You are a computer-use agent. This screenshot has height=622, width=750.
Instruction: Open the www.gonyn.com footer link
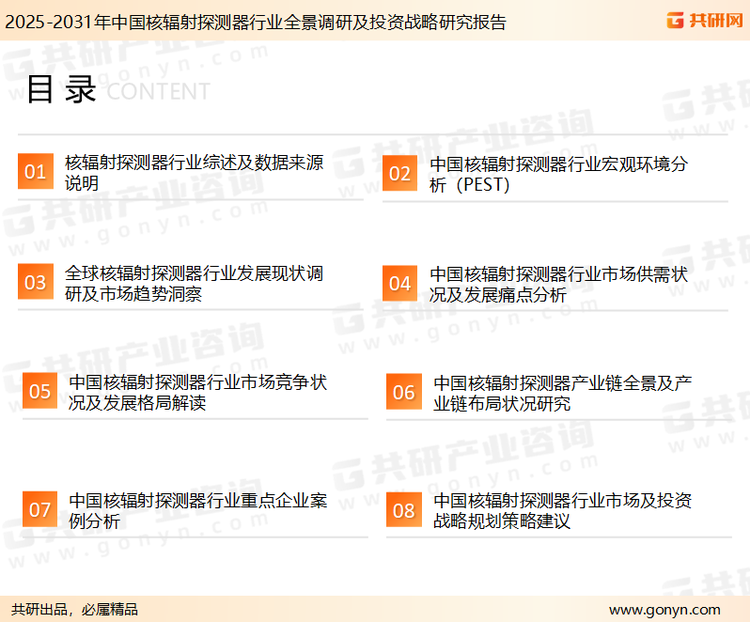click(x=664, y=610)
